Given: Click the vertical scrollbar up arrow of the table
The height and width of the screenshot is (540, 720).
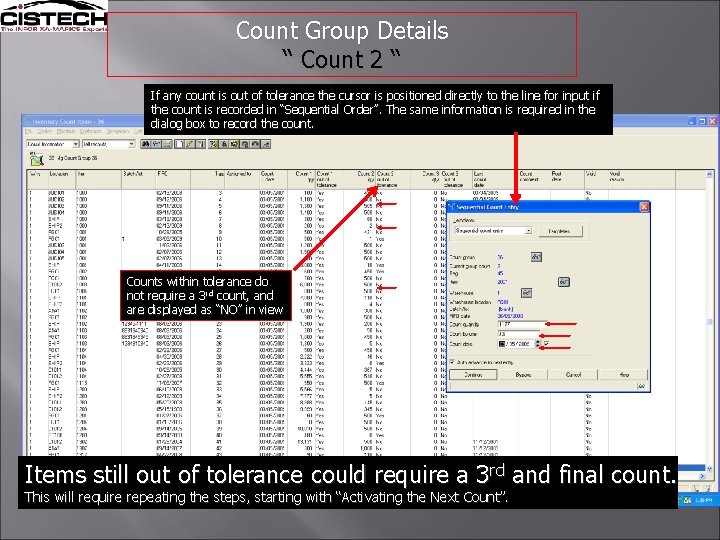Looking at the screenshot, I should [x=709, y=174].
